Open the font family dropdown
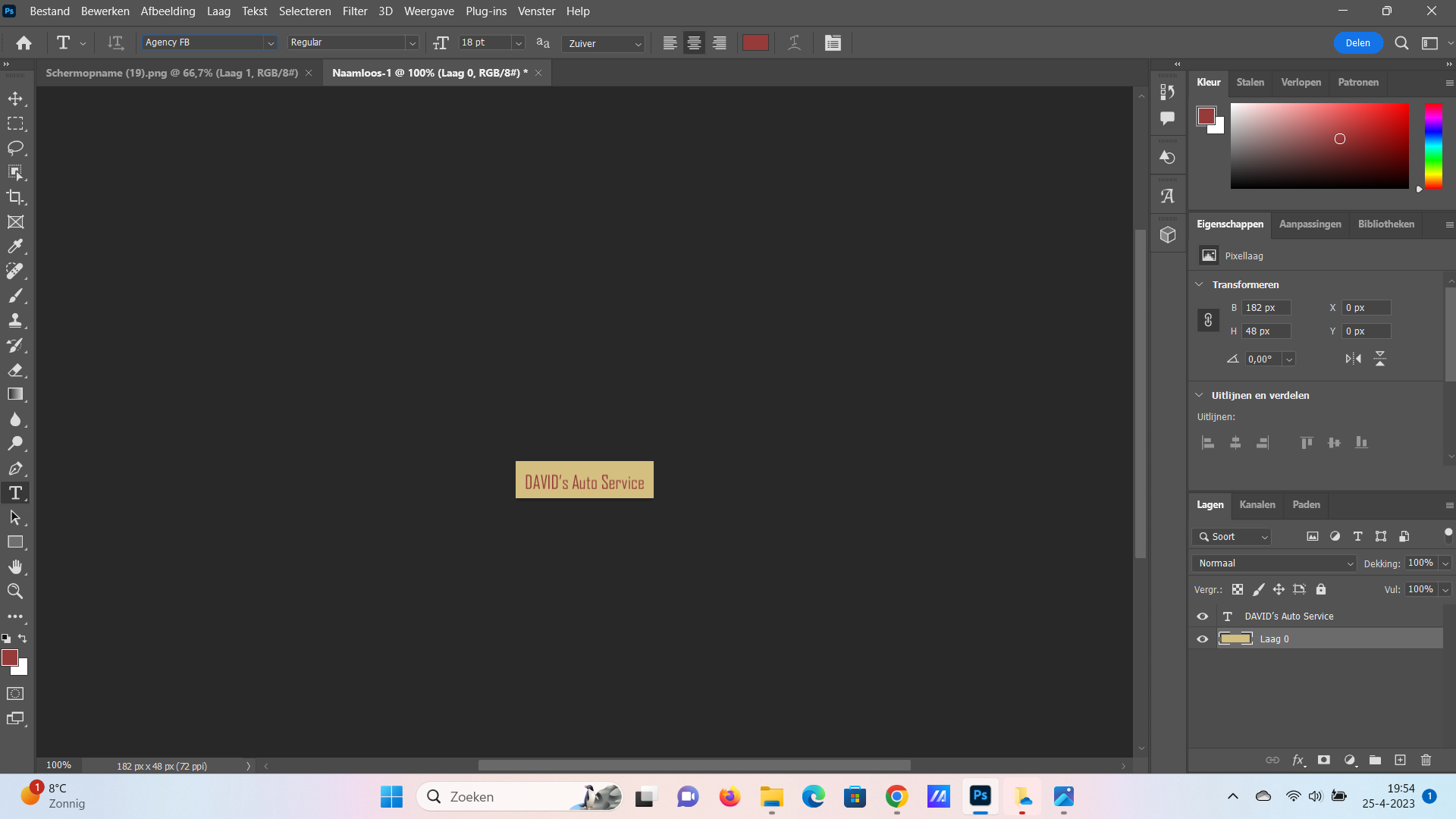Viewport: 1456px width, 819px height. (271, 42)
